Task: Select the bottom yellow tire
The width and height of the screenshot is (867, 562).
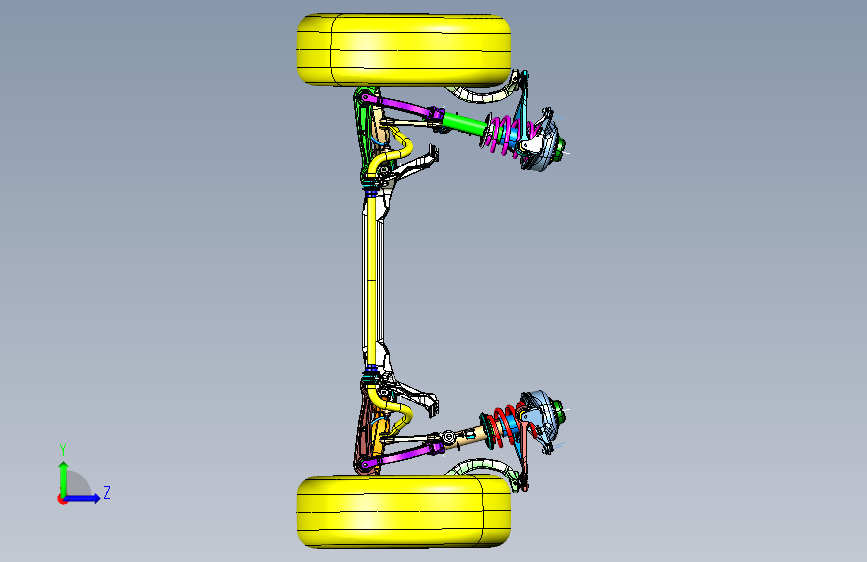Action: tap(404, 512)
